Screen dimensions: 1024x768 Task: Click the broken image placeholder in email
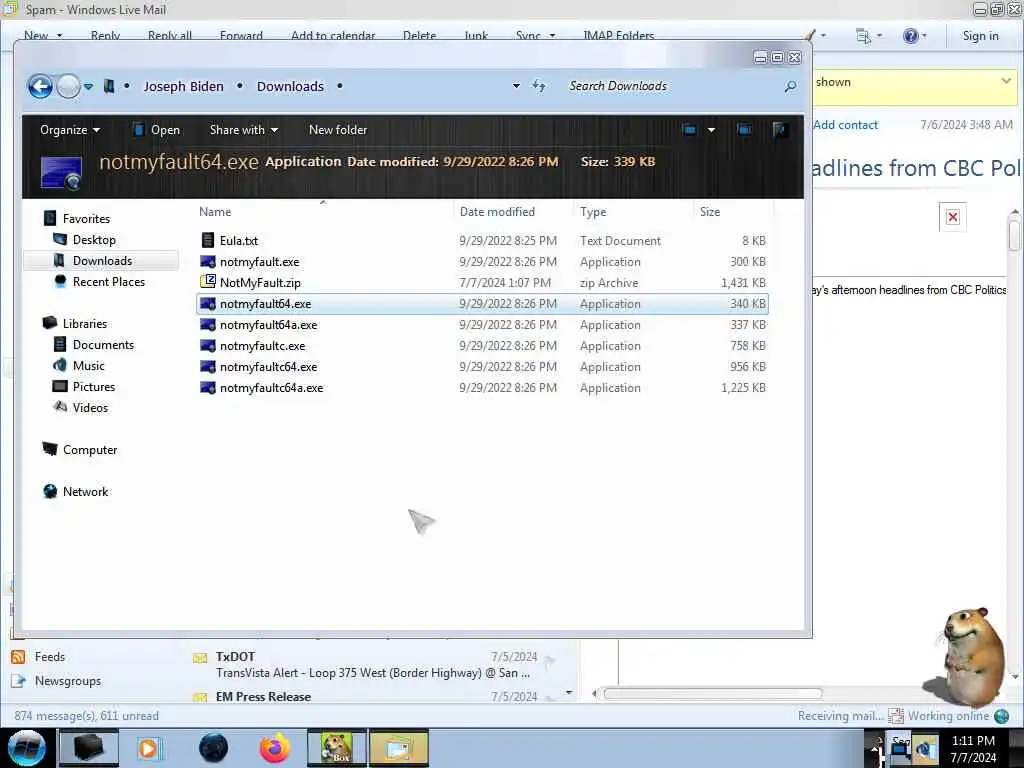pos(953,217)
